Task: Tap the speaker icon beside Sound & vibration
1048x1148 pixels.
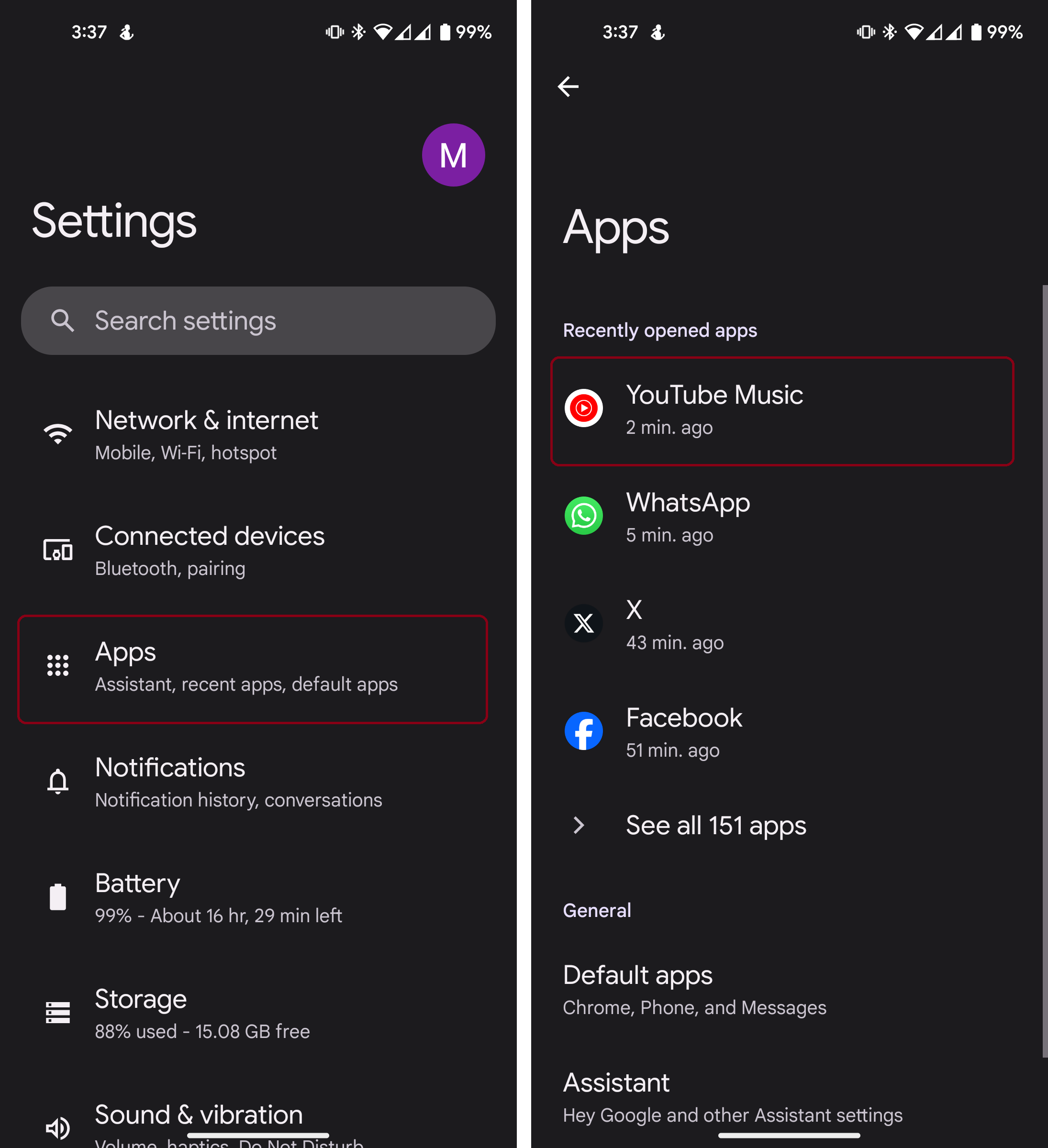Action: pos(58,1127)
